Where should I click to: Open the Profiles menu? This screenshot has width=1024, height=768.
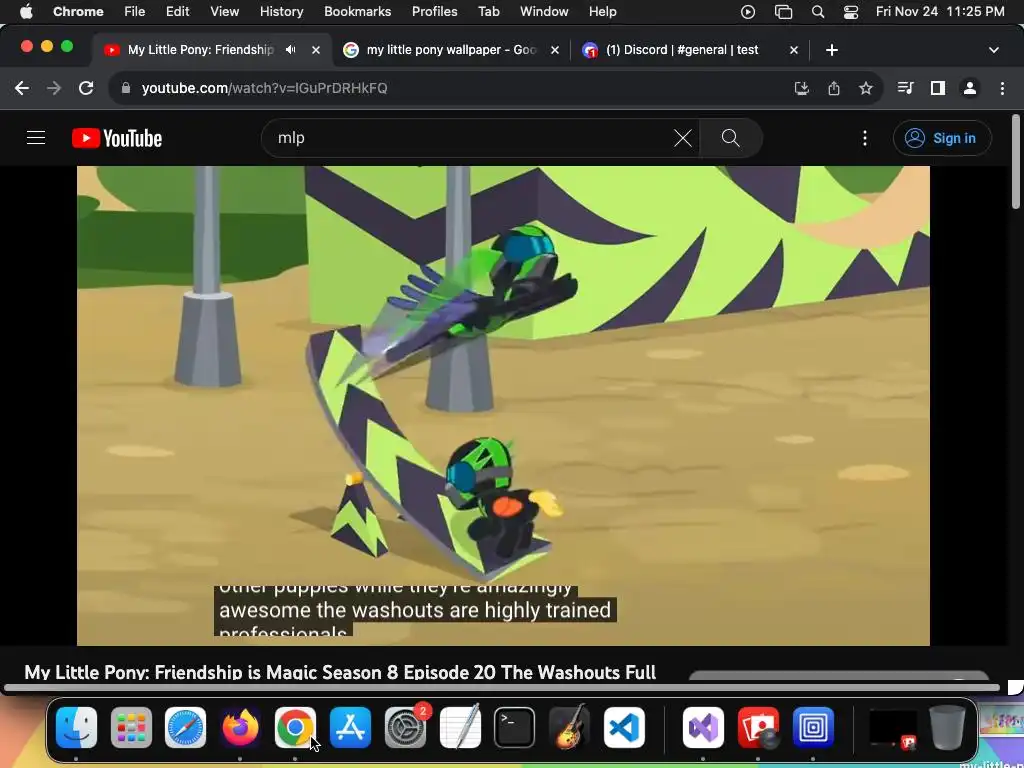click(434, 12)
